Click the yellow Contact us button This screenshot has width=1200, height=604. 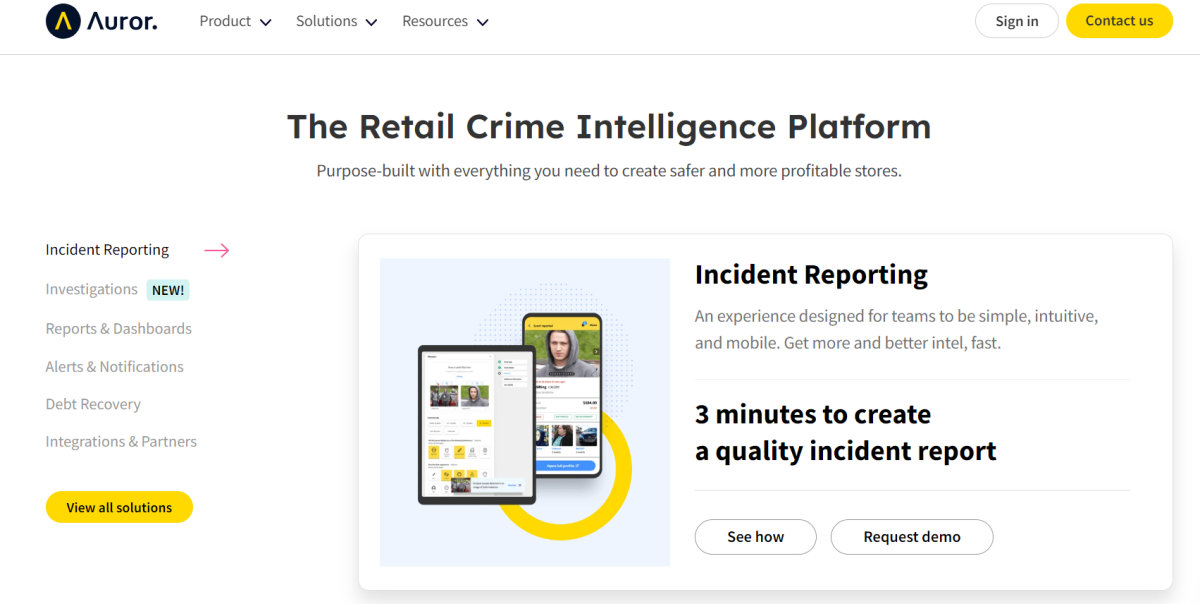[x=1119, y=21]
